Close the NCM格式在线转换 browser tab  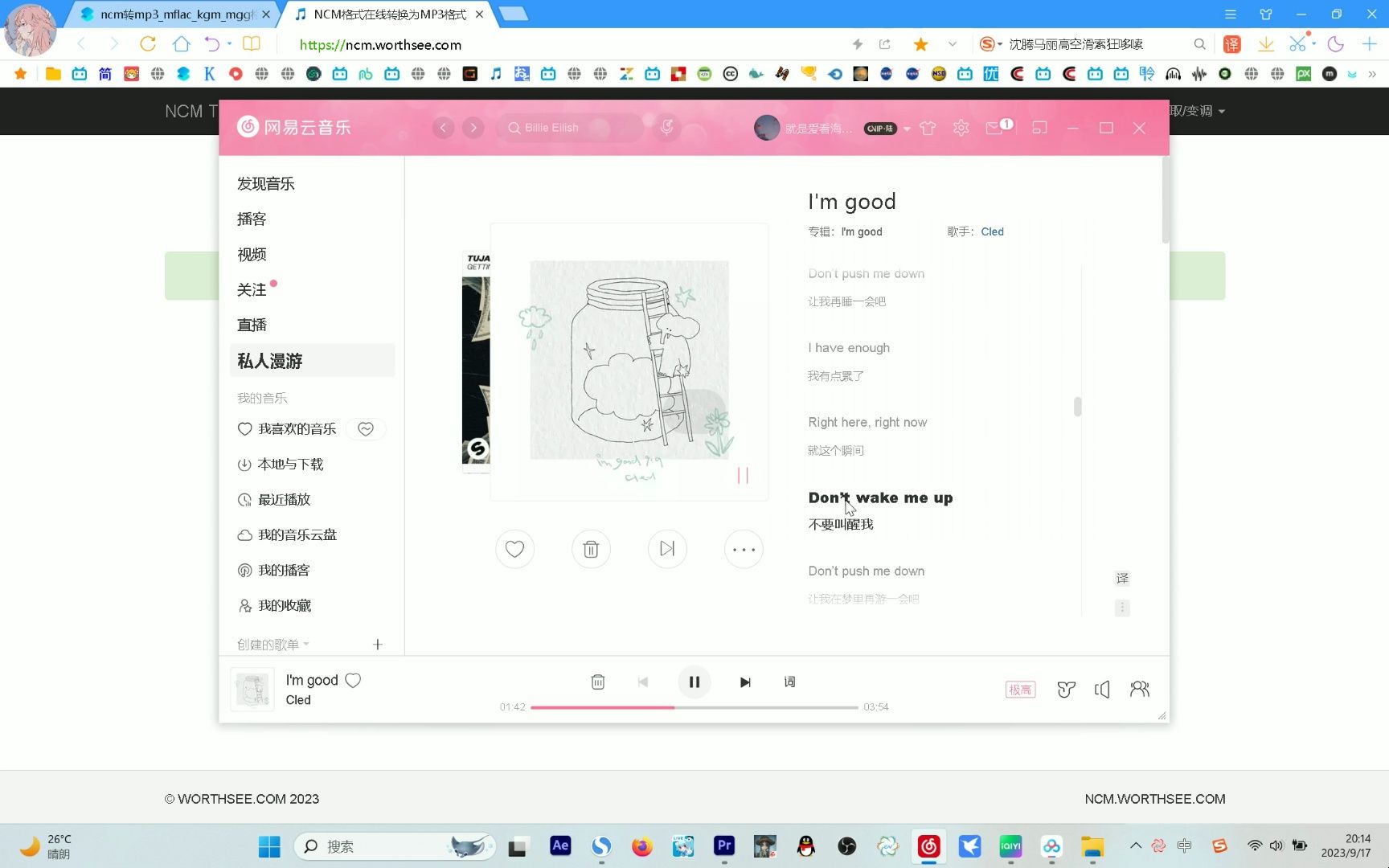coord(480,14)
